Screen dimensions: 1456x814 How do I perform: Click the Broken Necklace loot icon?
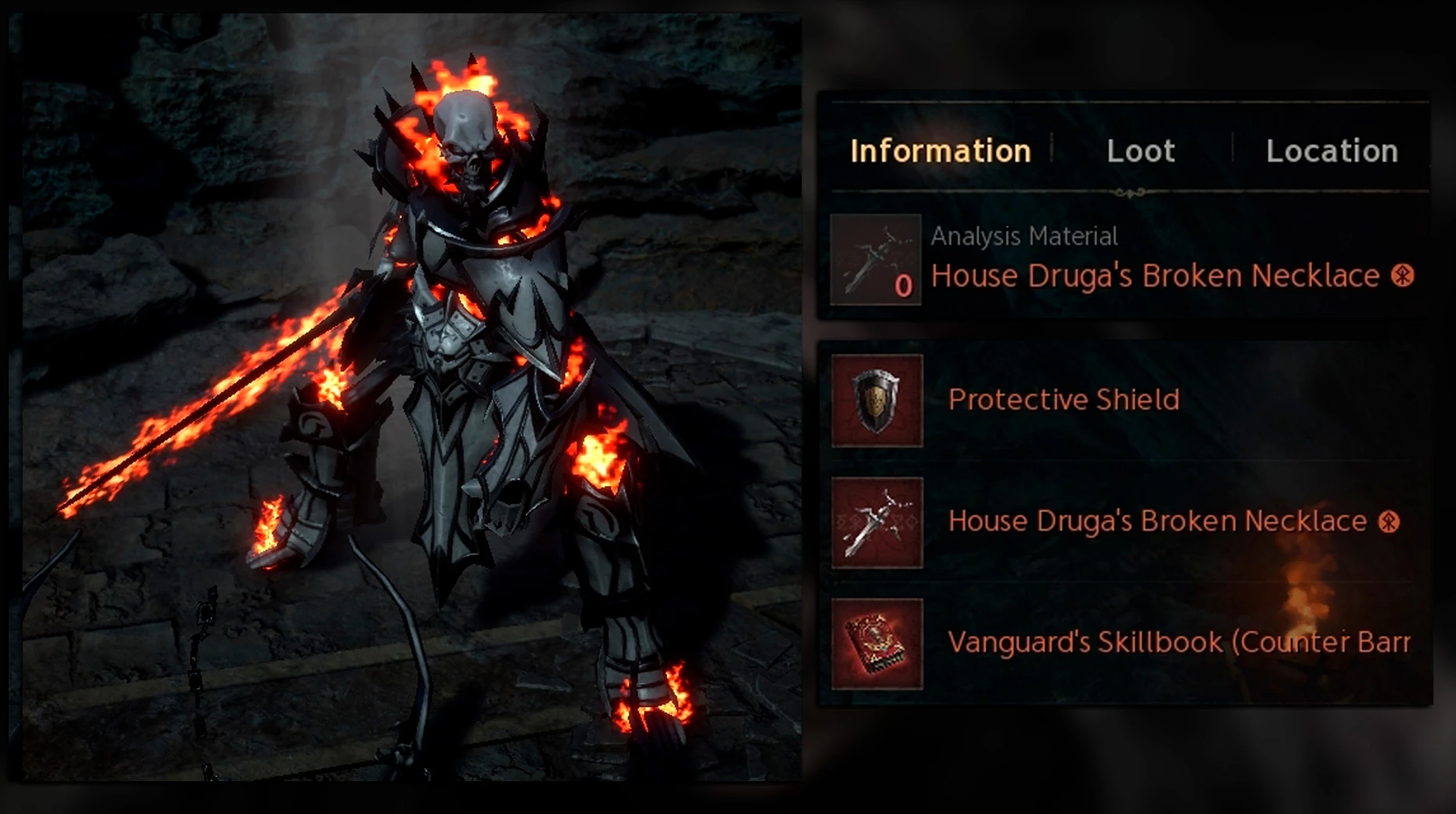tap(877, 523)
